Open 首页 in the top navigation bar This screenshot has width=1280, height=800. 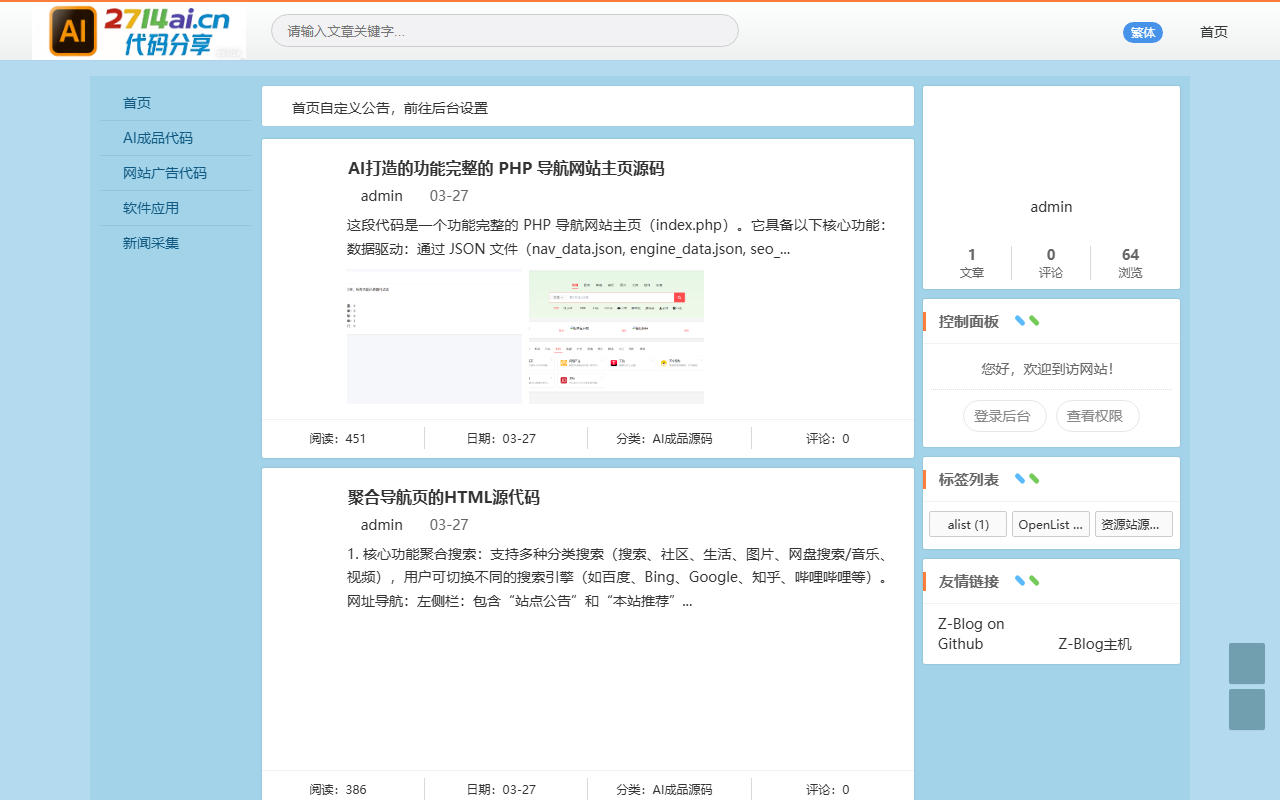pos(1214,32)
